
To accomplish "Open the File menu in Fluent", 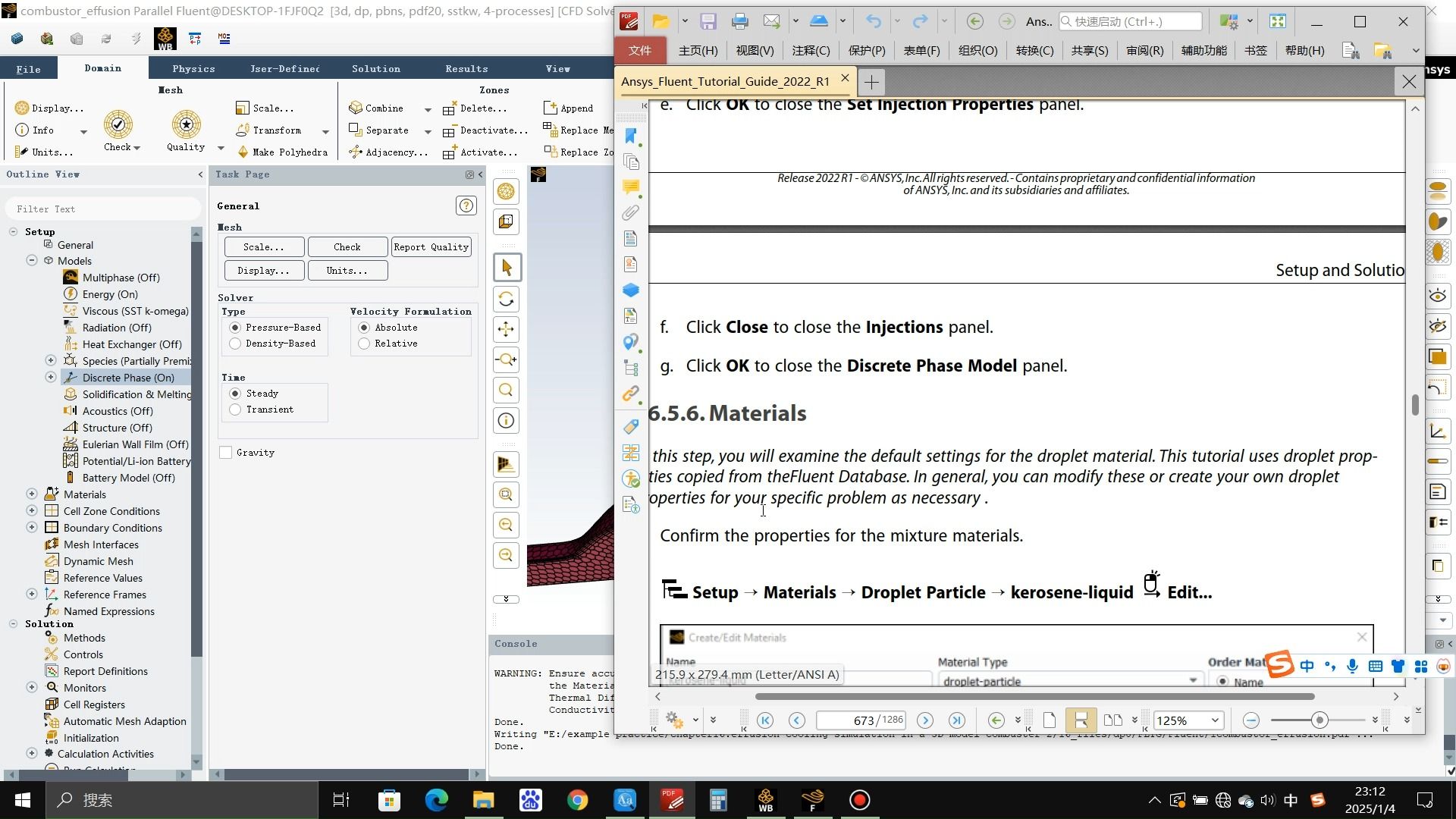I will (29, 69).
